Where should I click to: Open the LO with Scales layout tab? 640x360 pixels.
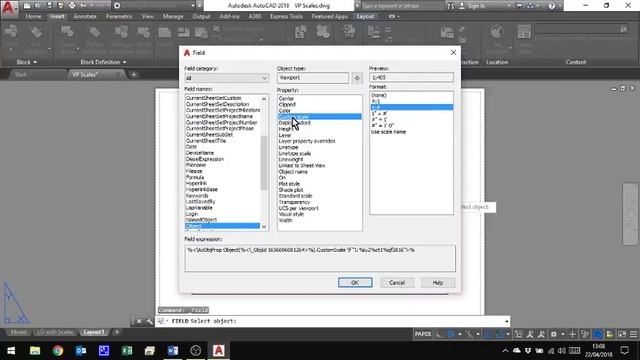pos(55,332)
